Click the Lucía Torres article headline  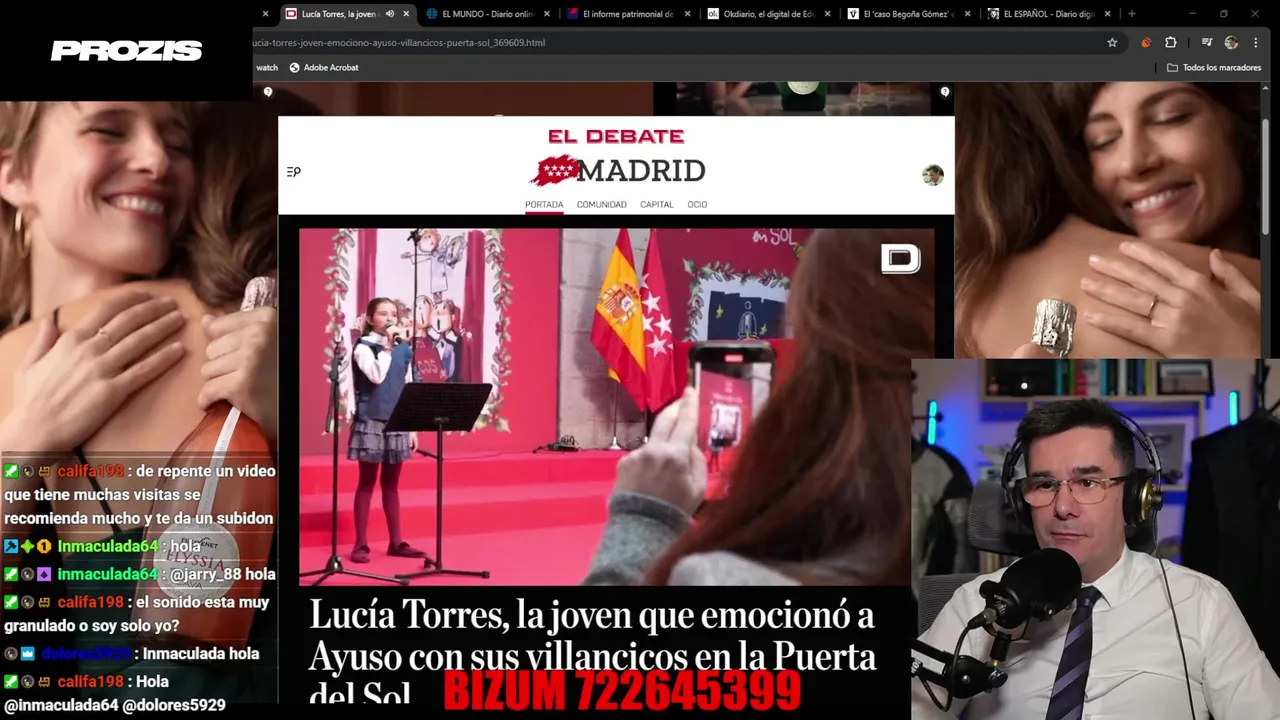(592, 650)
